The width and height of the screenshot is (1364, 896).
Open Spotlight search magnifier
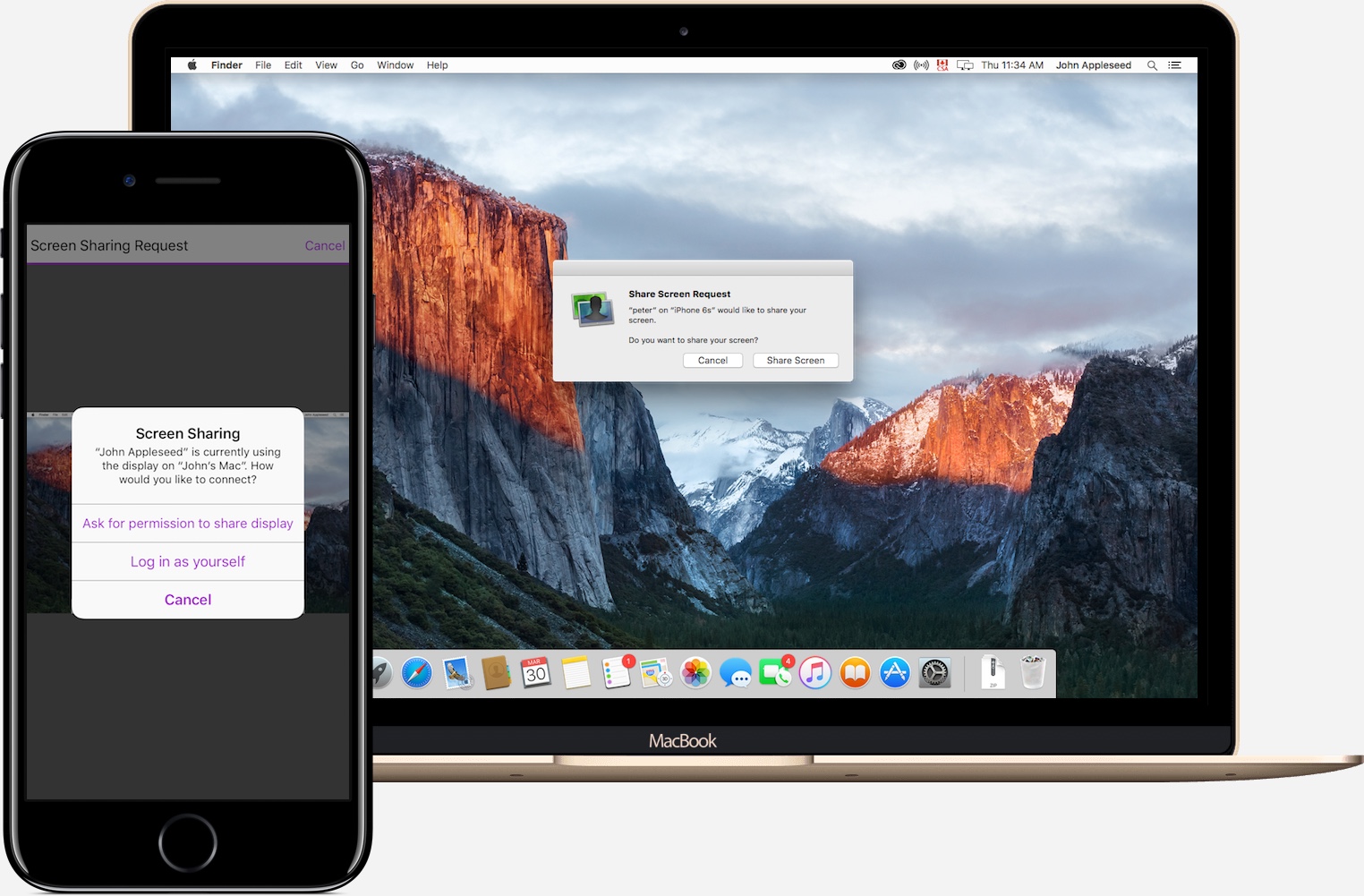pos(1152,65)
